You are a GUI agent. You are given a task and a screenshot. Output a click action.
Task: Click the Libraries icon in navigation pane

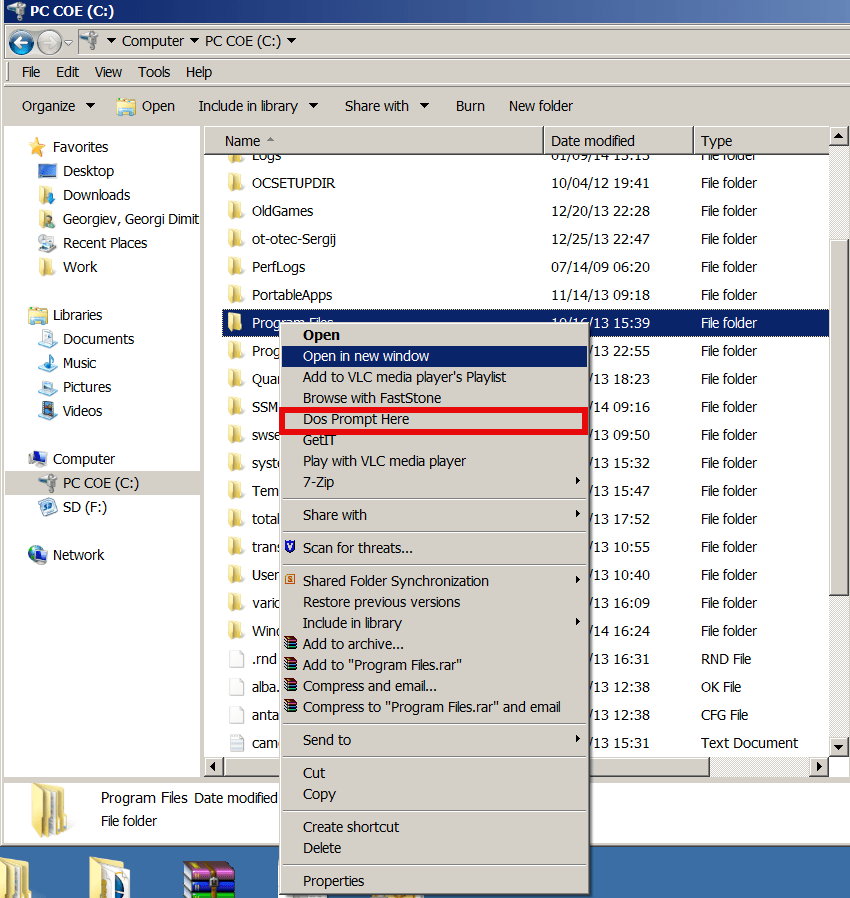pyautogui.click(x=38, y=316)
